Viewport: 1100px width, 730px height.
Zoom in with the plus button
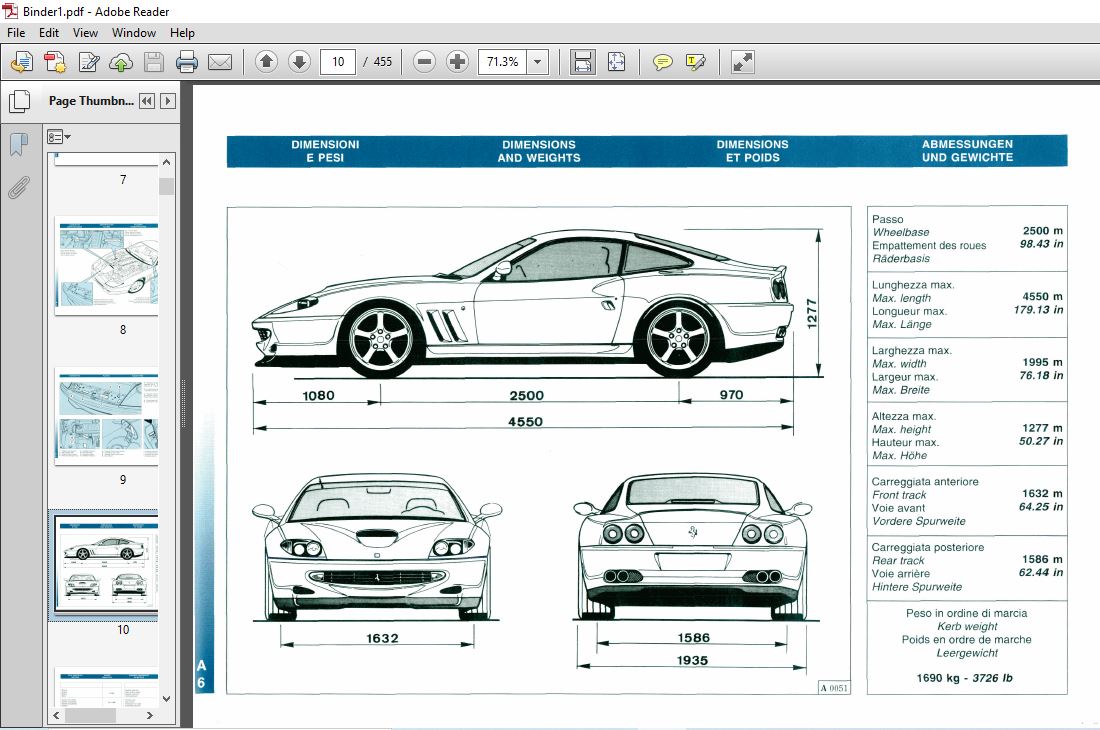pos(457,62)
